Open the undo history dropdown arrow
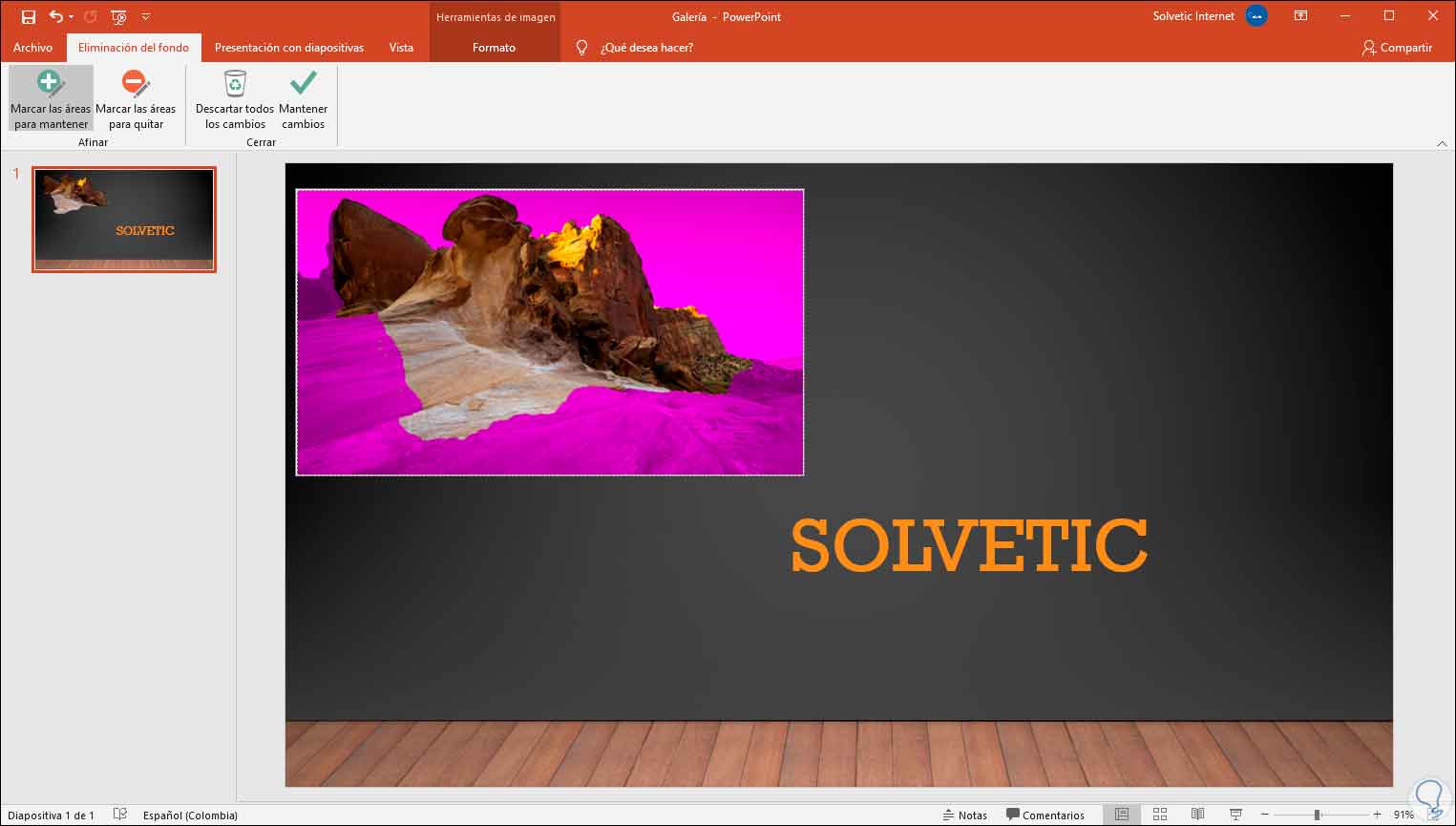This screenshot has width=1456, height=826. click(71, 17)
